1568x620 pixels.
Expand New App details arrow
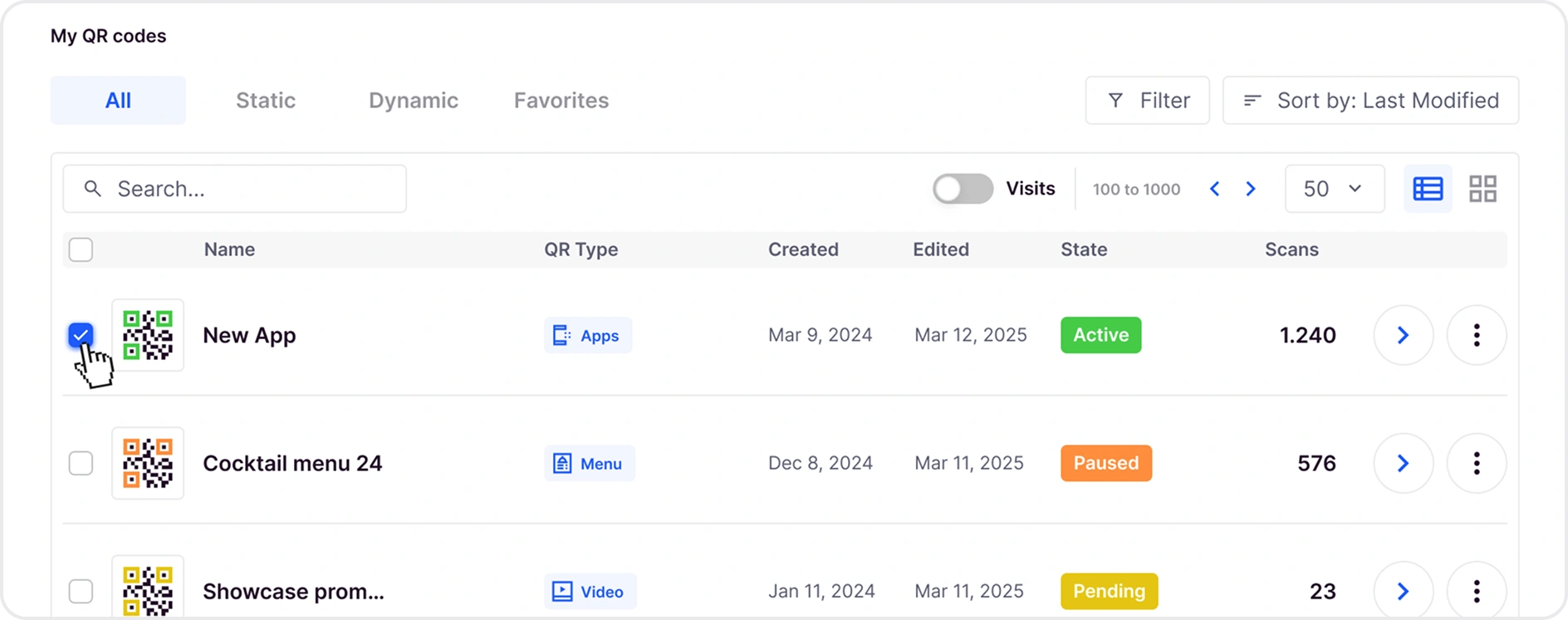pyautogui.click(x=1403, y=335)
